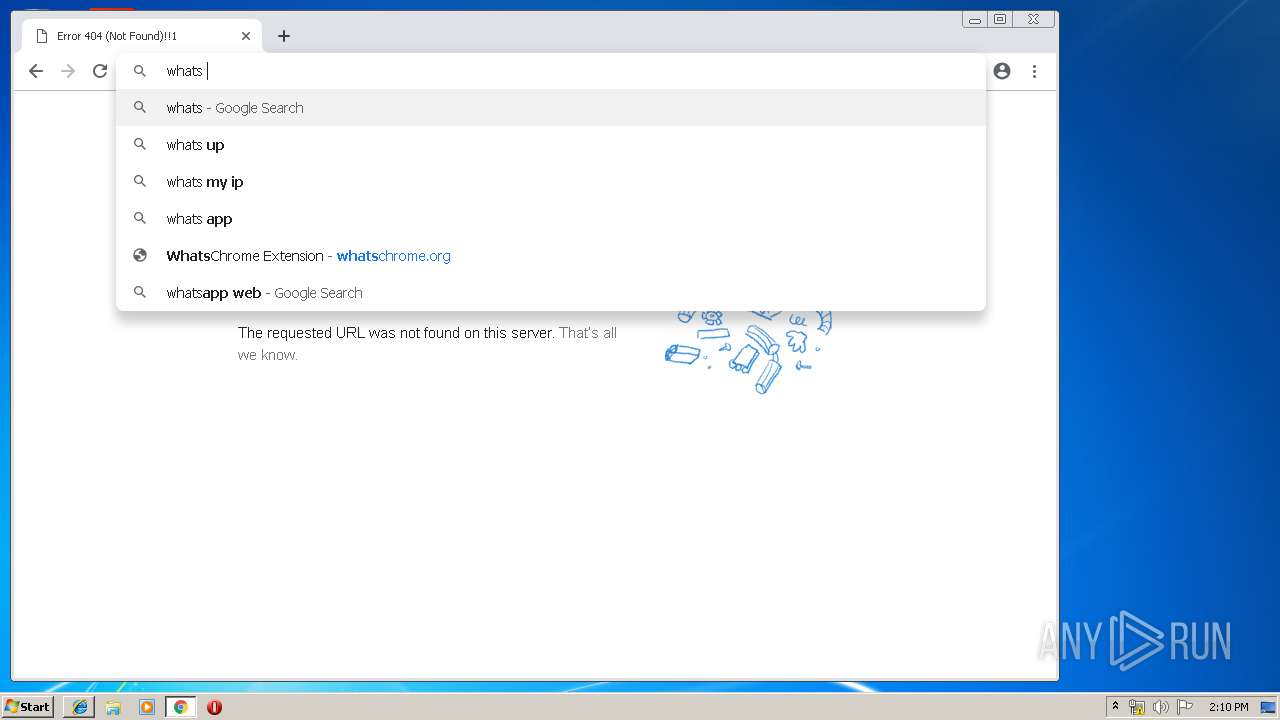Click the Show desktop button

tap(1269, 707)
